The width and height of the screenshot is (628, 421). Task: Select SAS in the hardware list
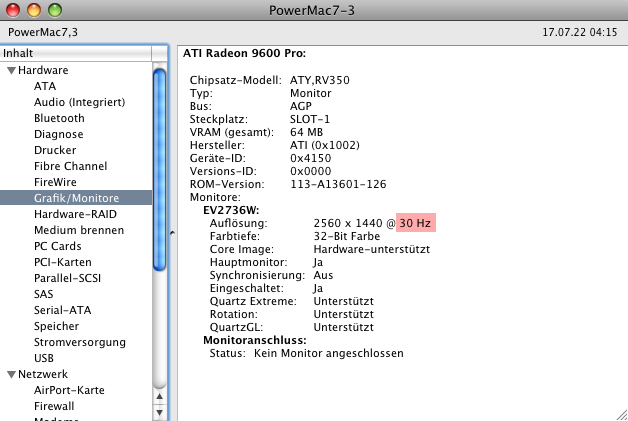click(x=43, y=294)
